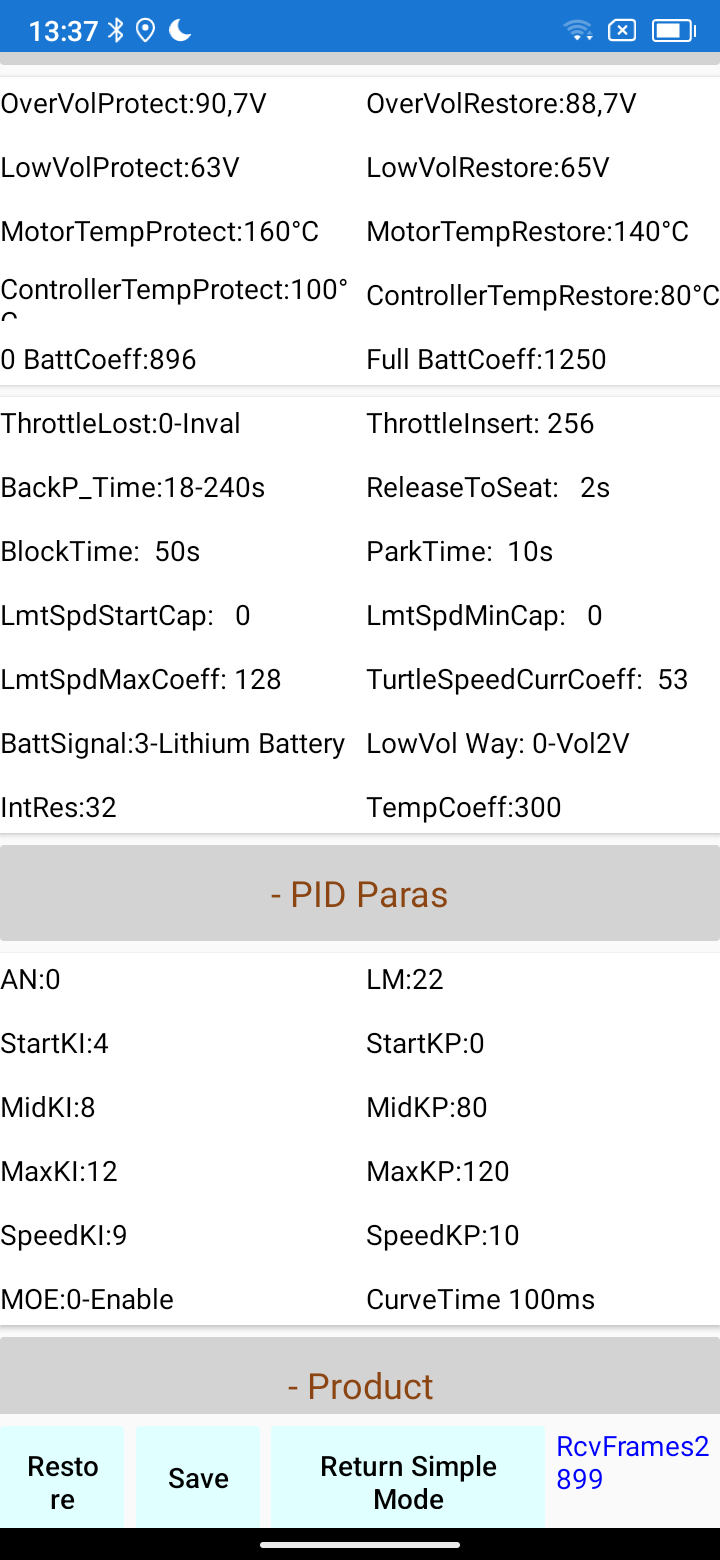Tap the RcvFrames counter text
Image resolution: width=720 pixels, height=1560 pixels.
coord(633,1462)
